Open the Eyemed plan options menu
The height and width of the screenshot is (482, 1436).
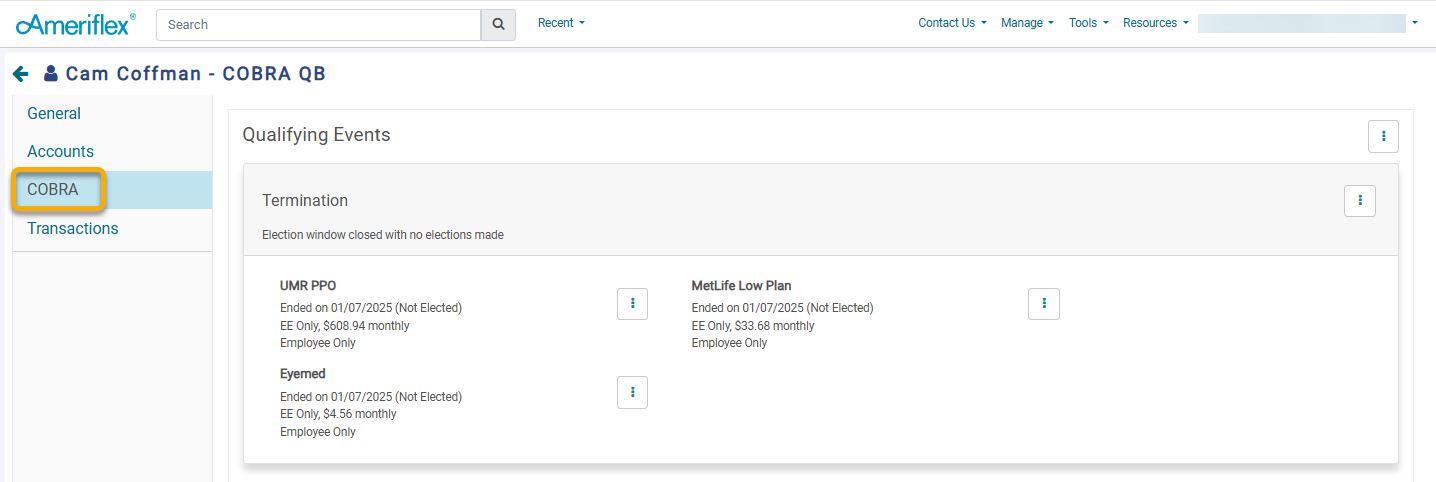[632, 393]
